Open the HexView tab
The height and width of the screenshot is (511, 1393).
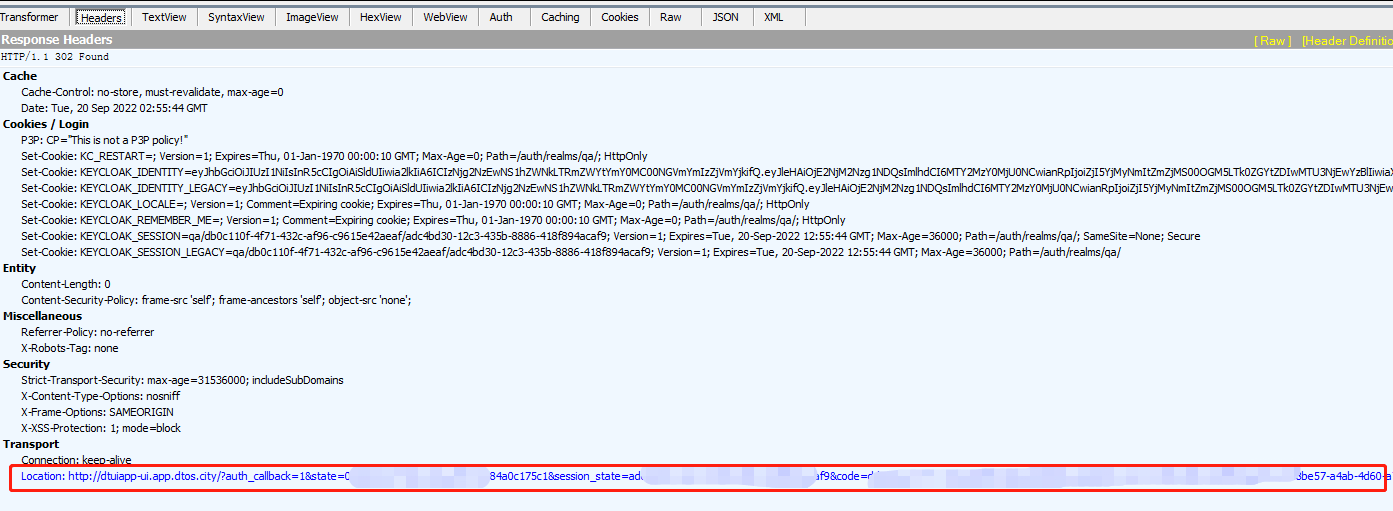(x=381, y=17)
